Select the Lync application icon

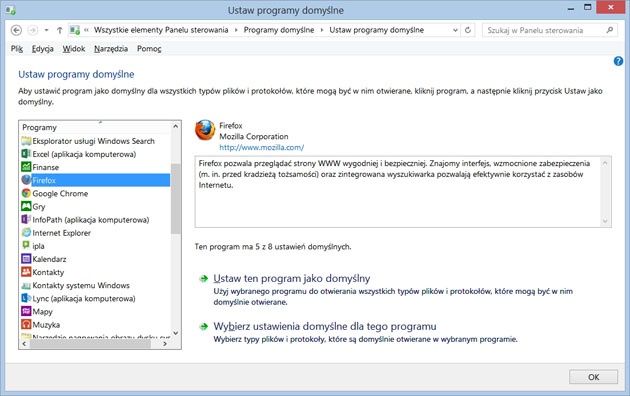pos(26,298)
